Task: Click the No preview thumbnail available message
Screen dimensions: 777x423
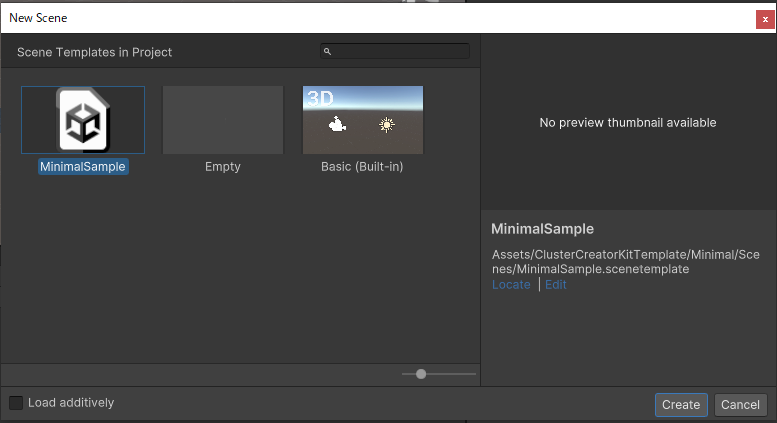Action: click(x=628, y=122)
